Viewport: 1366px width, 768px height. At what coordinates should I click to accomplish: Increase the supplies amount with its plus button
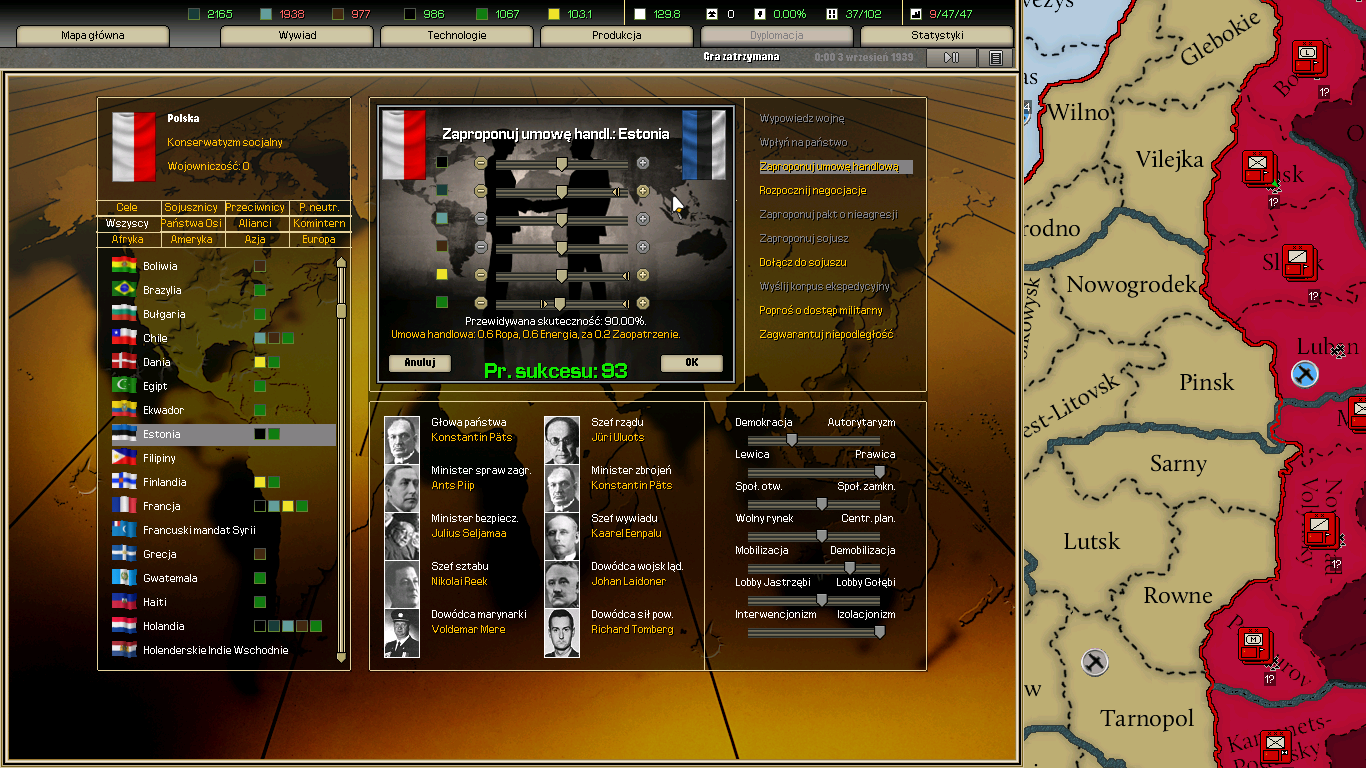pos(643,303)
